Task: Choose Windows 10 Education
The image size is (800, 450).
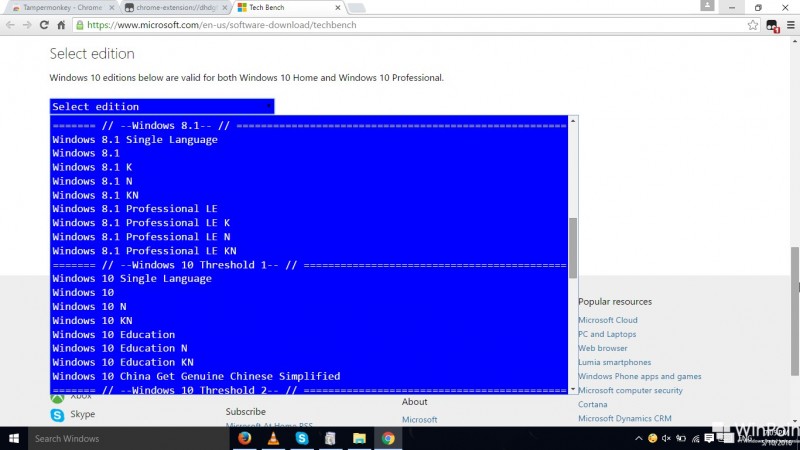Action: pyautogui.click(x=309, y=334)
